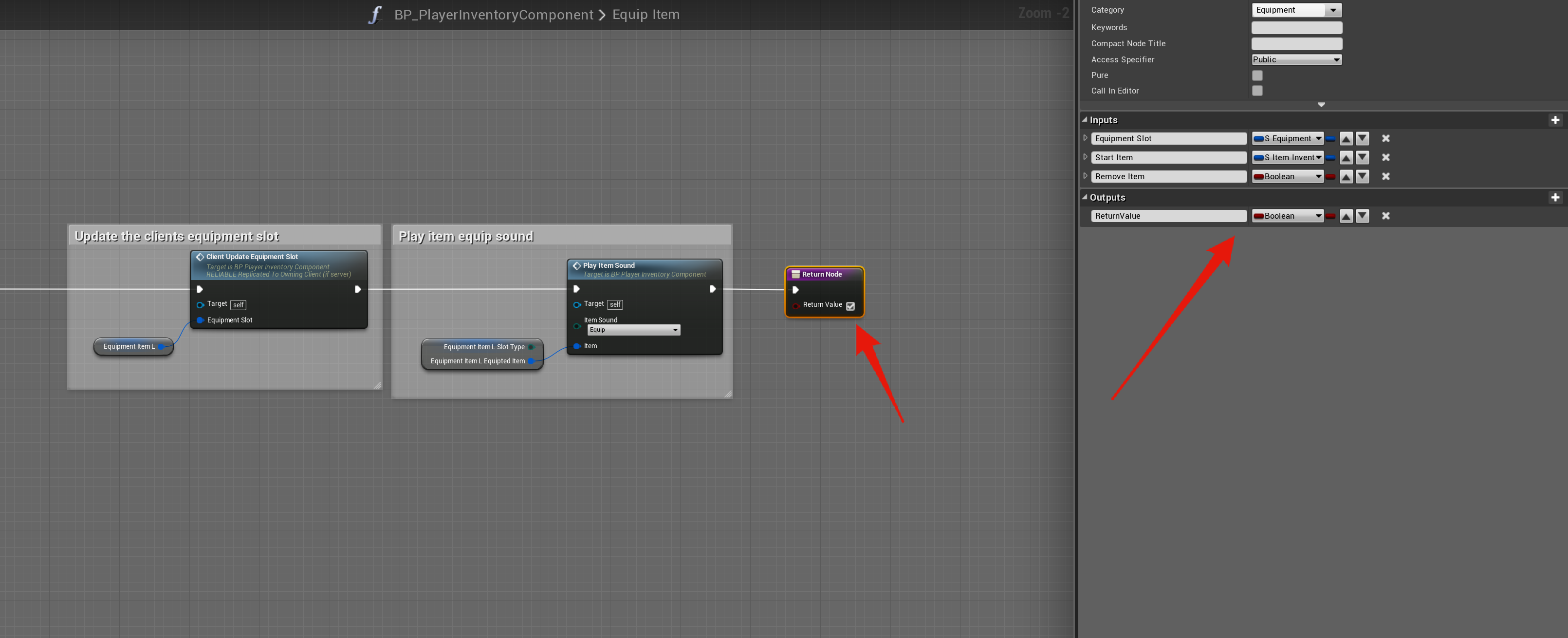1568x638 pixels.
Task: Add a new input parameter with plus icon
Action: pos(1554,120)
